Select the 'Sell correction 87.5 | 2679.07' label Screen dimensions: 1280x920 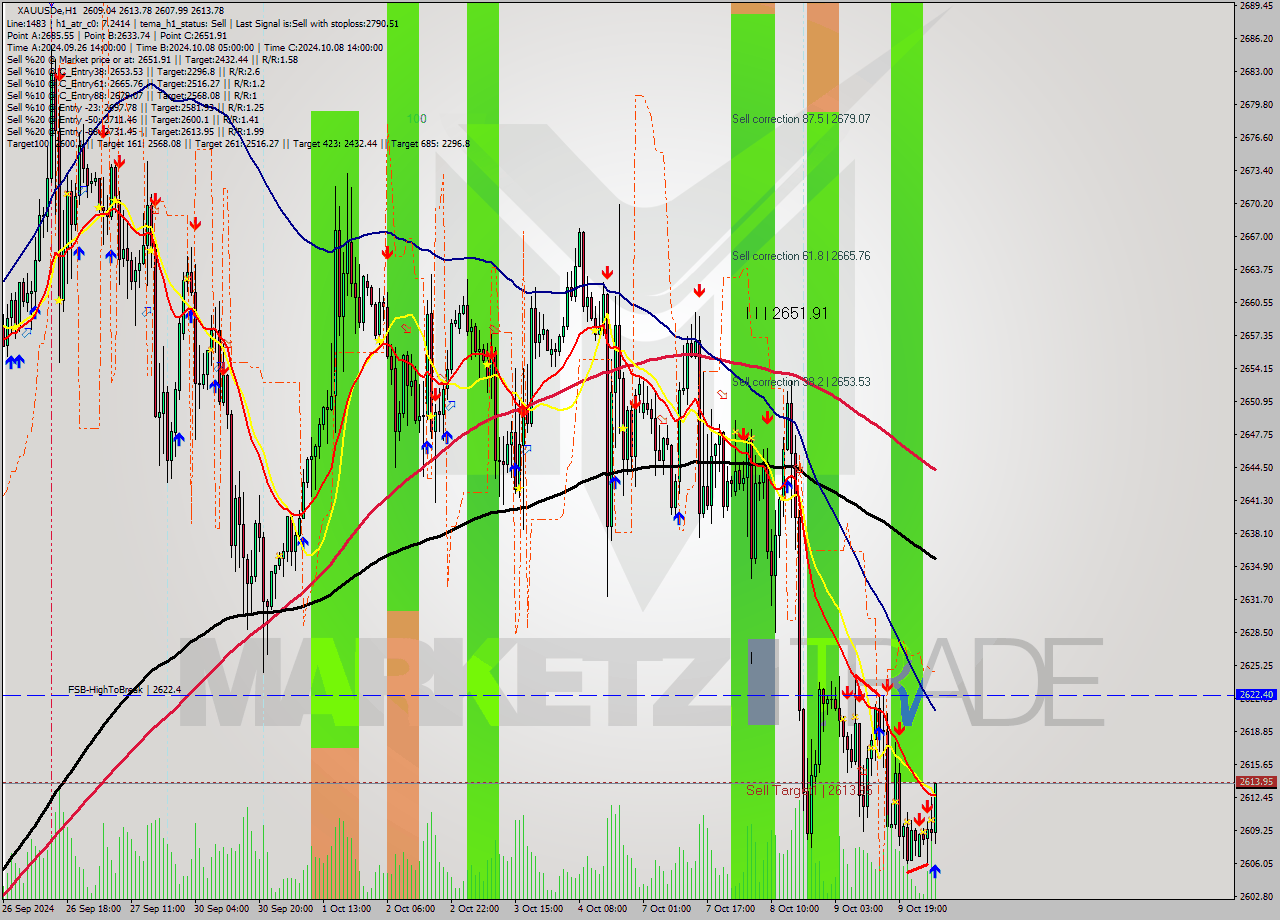pos(801,119)
